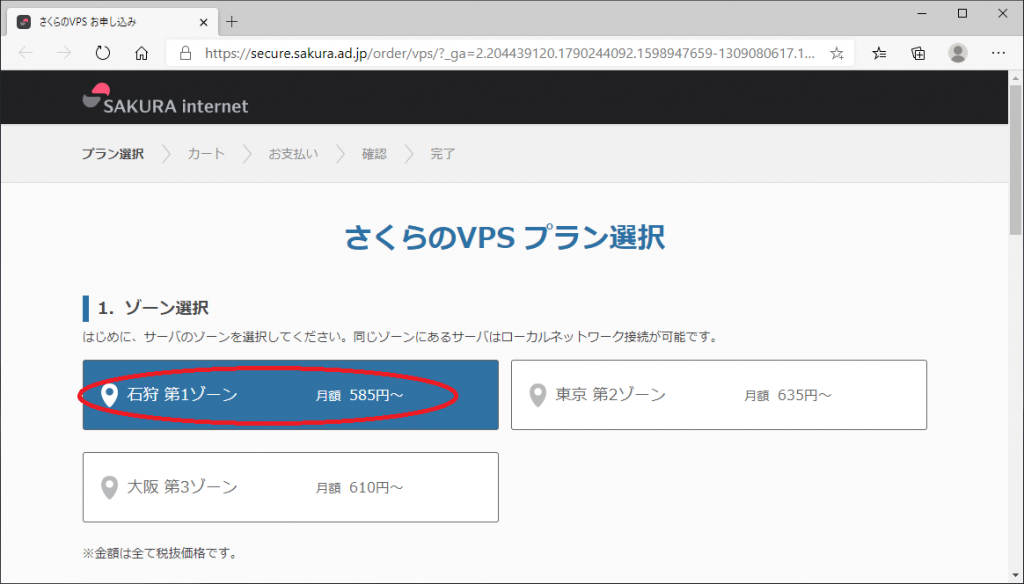
Task: Open browser settings ellipsis menu
Action: (x=998, y=53)
